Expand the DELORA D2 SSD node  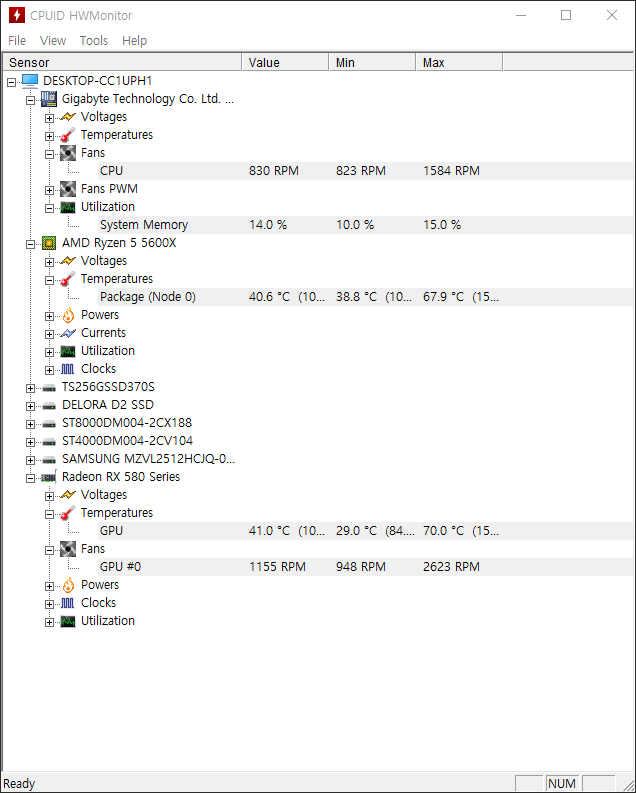(x=30, y=406)
